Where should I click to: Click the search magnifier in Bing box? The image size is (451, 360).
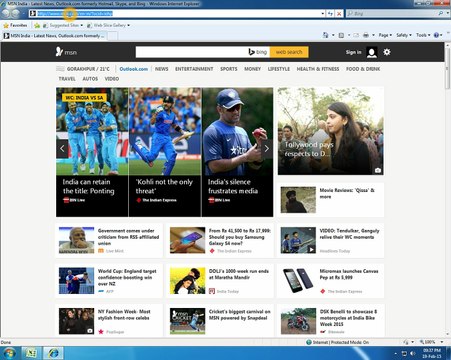(441, 13)
